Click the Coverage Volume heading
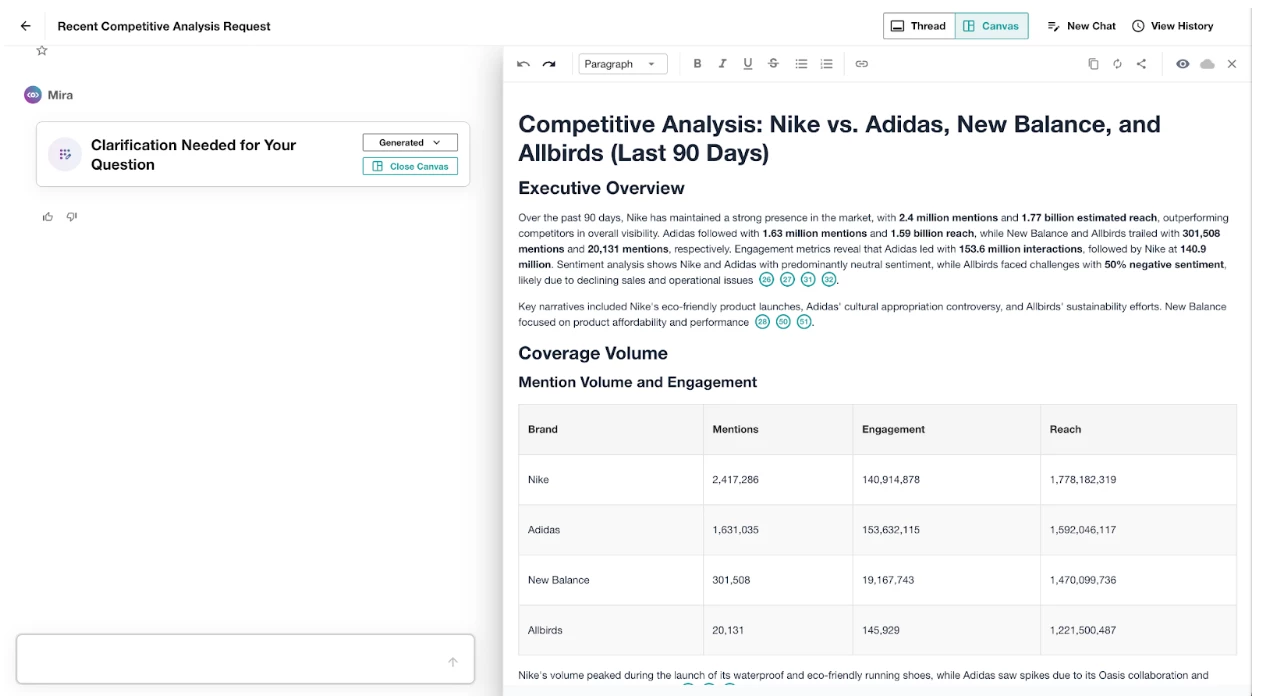Viewport: 1262px width, 700px height. coord(593,353)
